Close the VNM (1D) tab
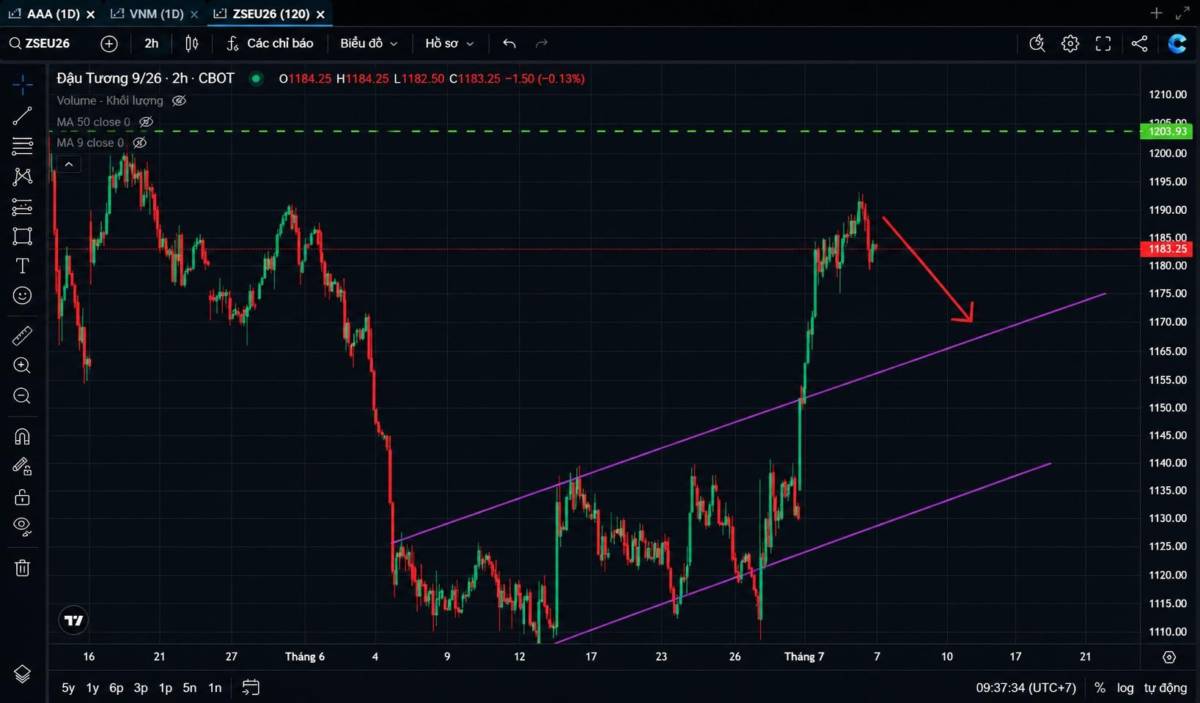The height and width of the screenshot is (703, 1200). [194, 14]
